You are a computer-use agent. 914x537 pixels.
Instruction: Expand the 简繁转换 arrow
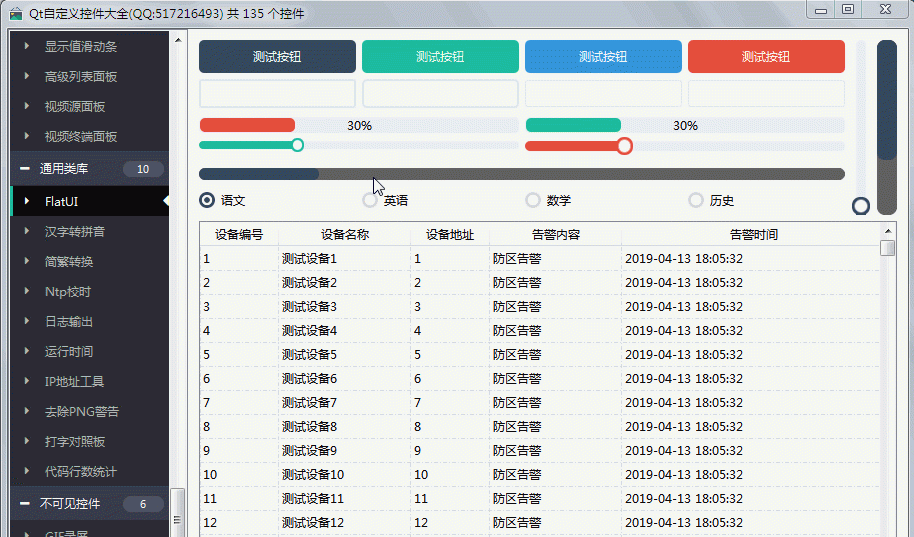[x=27, y=261]
